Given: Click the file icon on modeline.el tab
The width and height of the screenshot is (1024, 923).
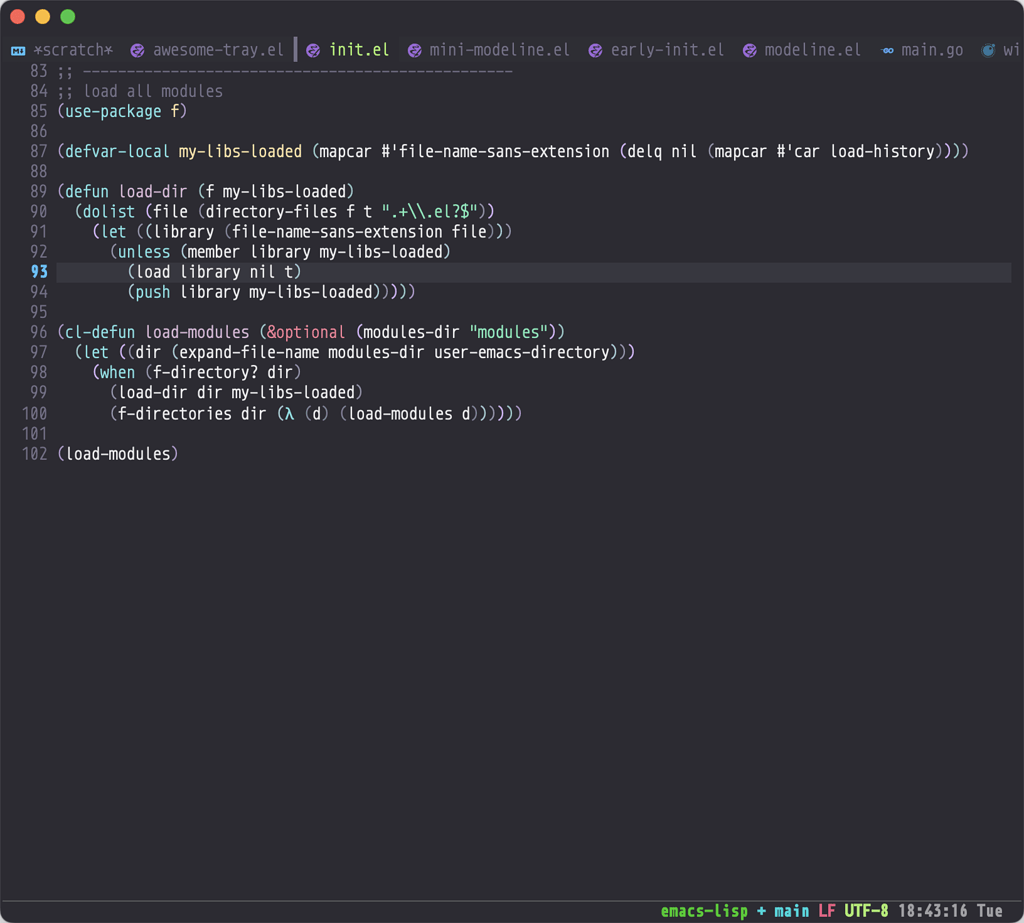Looking at the screenshot, I should [x=749, y=49].
